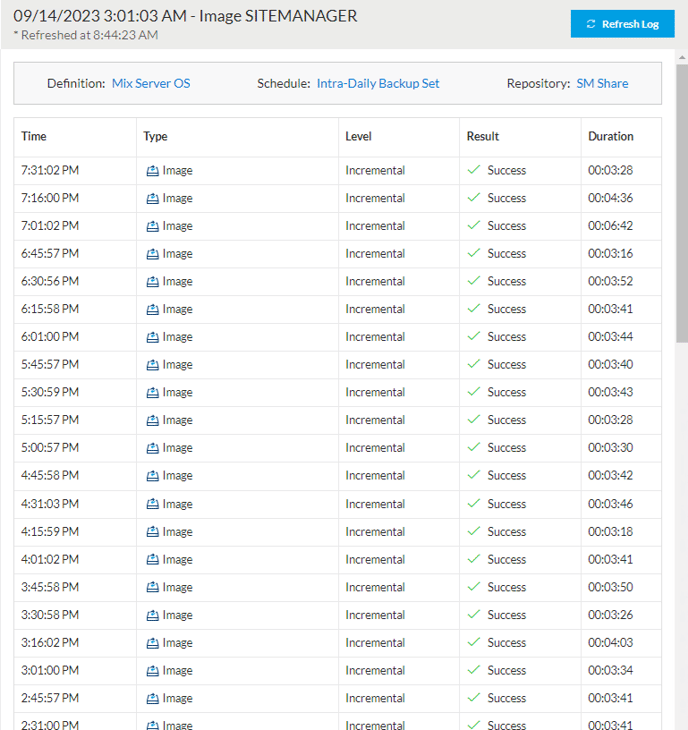Sort by the Time column header

(34, 136)
